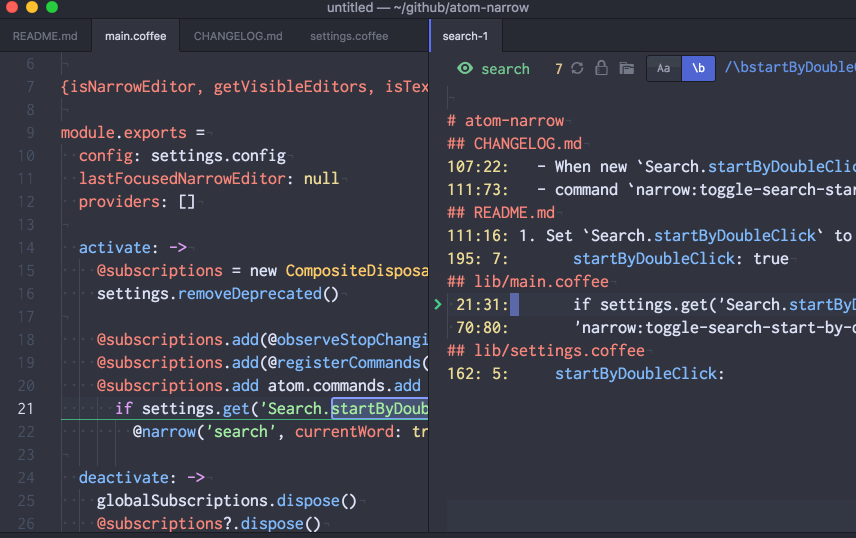Click line number 14 in gutter
The height and width of the screenshot is (538, 856).
pos(25,247)
